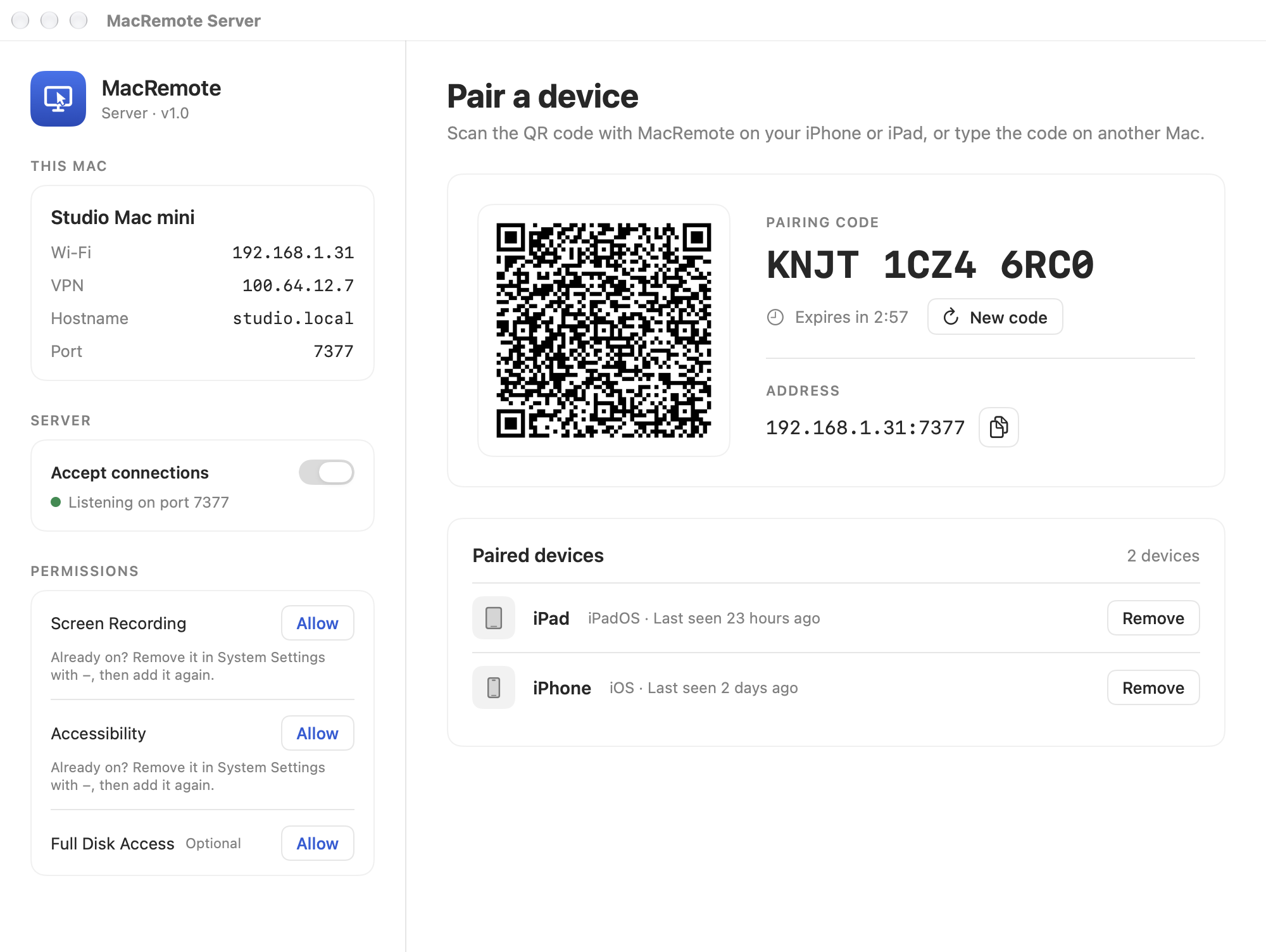Click the Optional label by Full Disk Access
Screen dimensions: 1266x952
(213, 844)
